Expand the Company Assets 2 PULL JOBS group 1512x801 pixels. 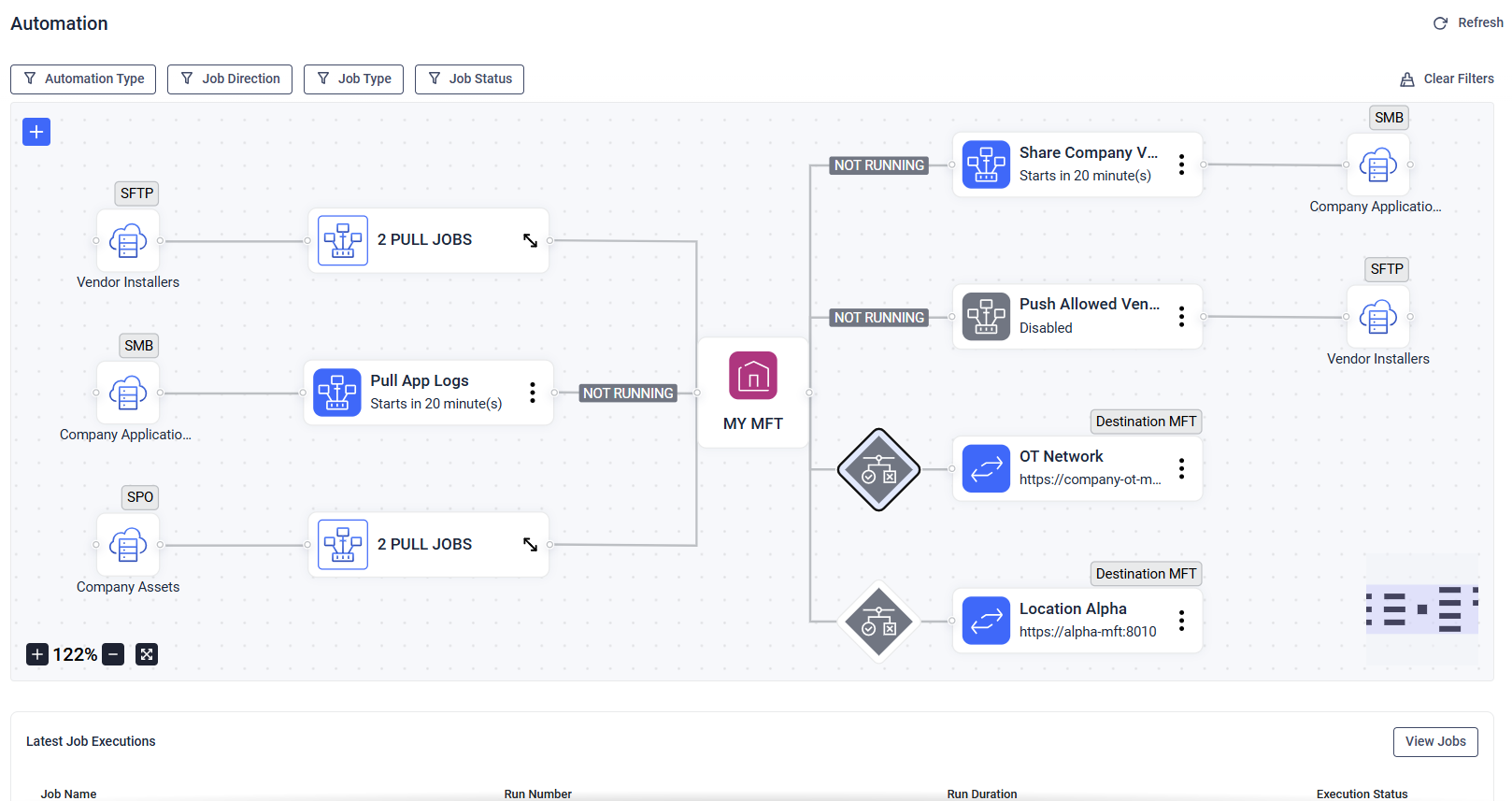click(x=530, y=544)
